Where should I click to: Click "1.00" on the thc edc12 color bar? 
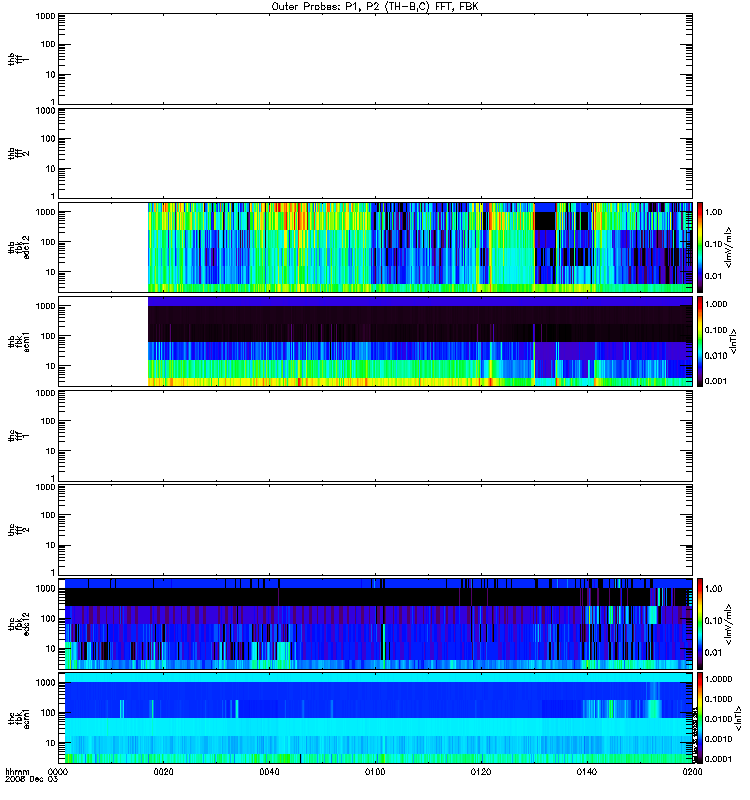713,589
